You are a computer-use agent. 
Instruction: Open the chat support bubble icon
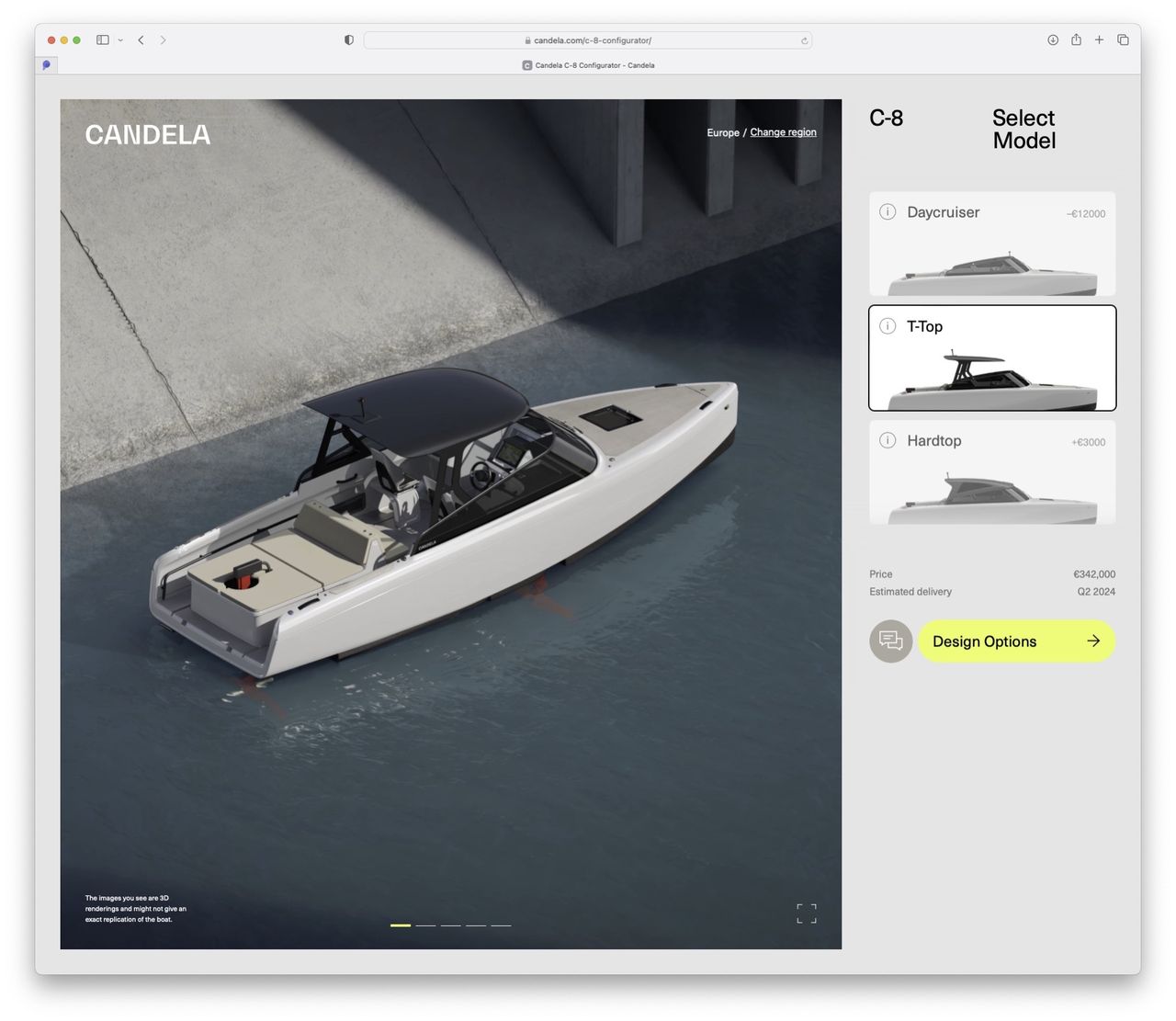pos(890,641)
